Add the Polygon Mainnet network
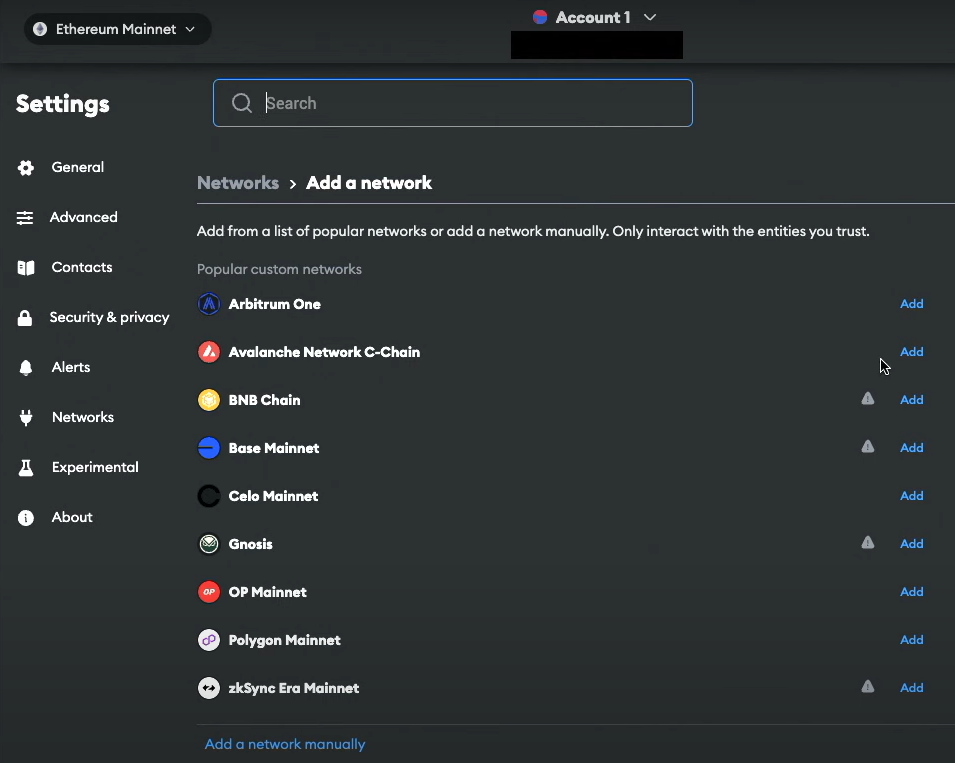 click(912, 639)
